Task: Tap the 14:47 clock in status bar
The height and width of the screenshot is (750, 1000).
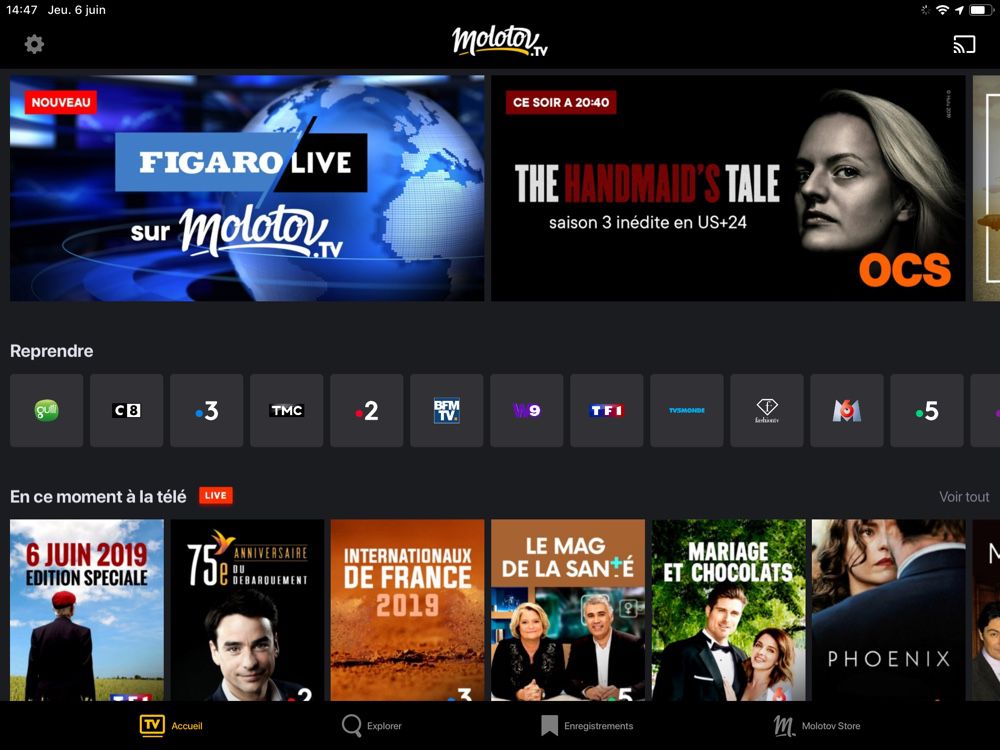Action: (x=22, y=10)
